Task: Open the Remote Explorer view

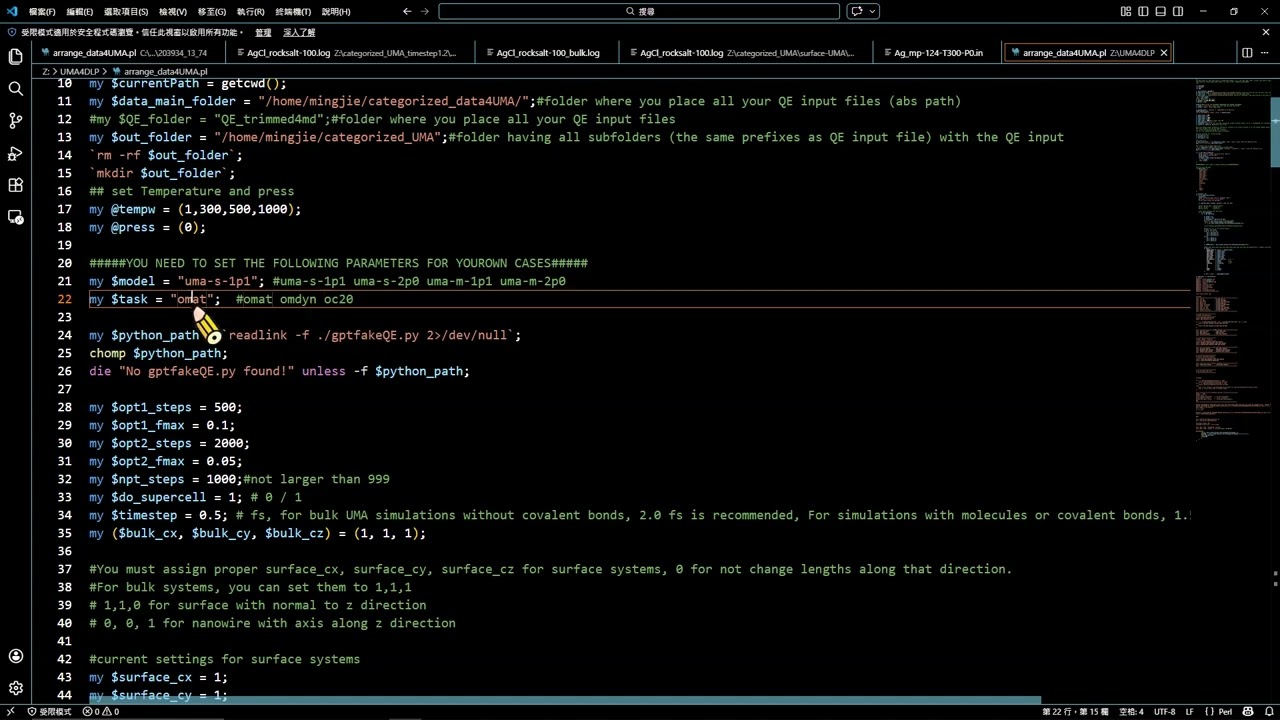Action: (x=15, y=217)
